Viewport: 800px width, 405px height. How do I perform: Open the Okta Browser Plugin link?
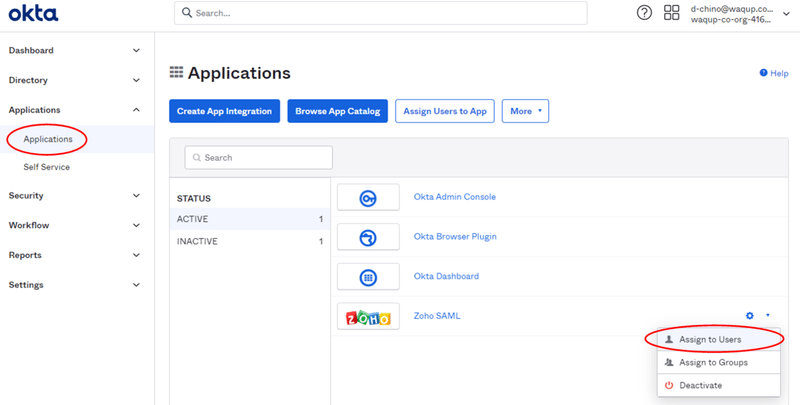tap(455, 237)
